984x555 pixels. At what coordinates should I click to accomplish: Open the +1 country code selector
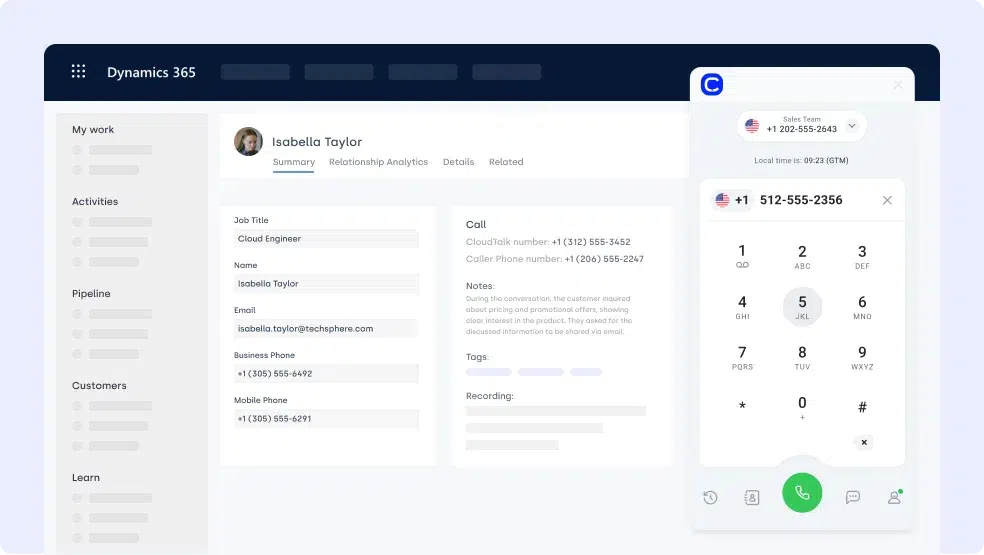point(732,200)
